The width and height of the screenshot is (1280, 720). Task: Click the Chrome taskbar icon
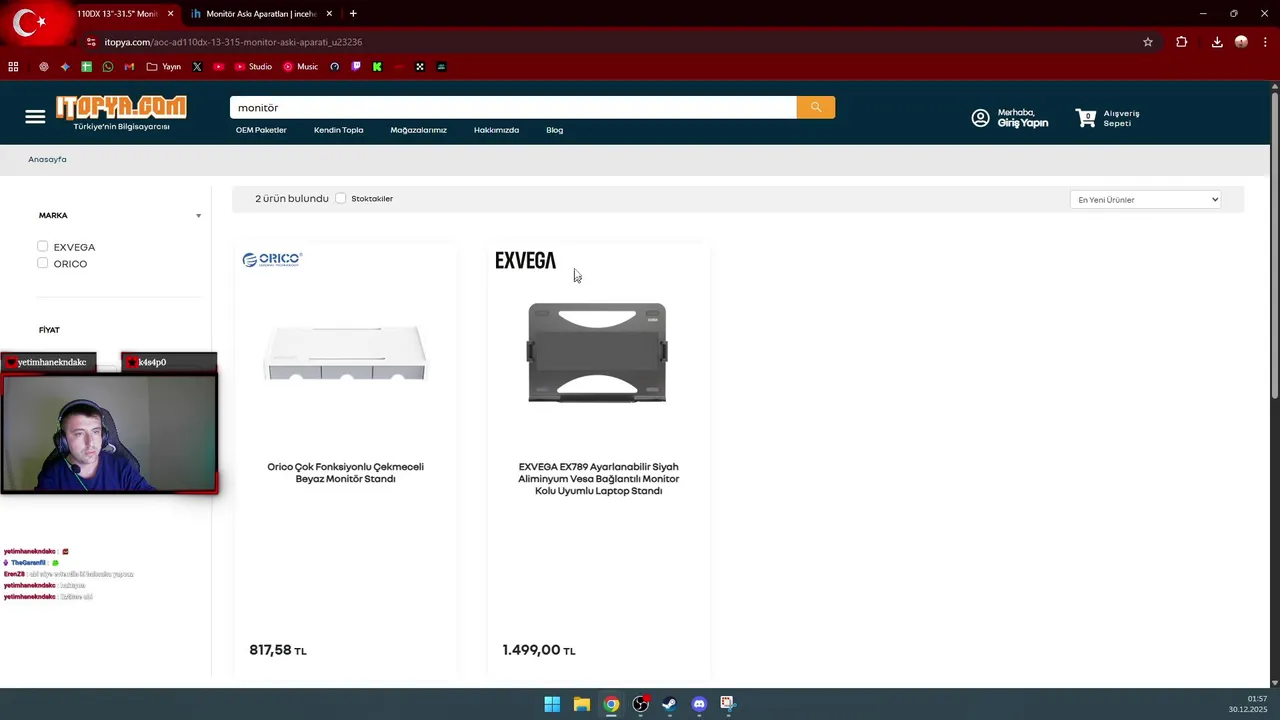click(x=611, y=704)
